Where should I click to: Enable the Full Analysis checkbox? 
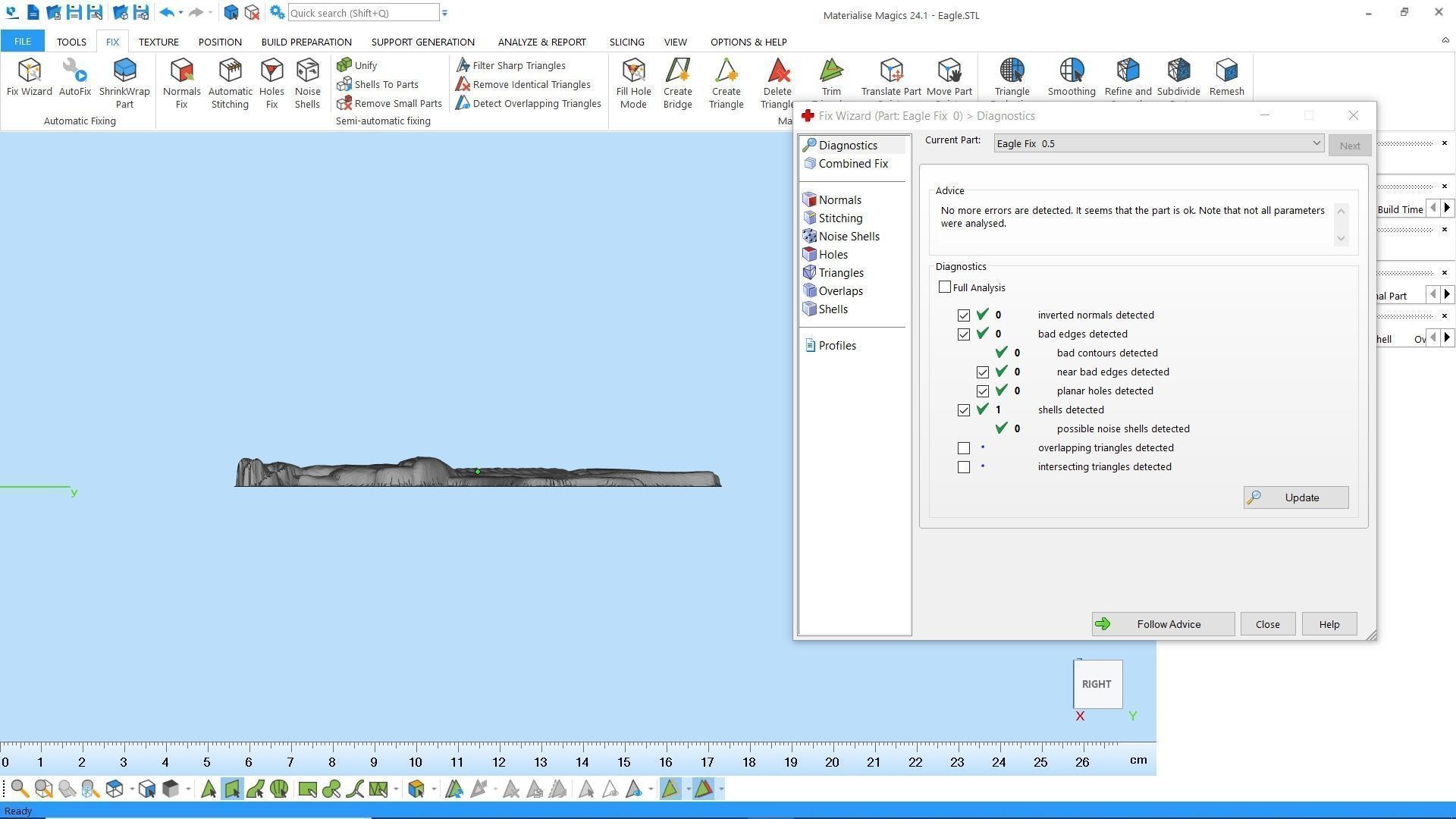pos(945,287)
